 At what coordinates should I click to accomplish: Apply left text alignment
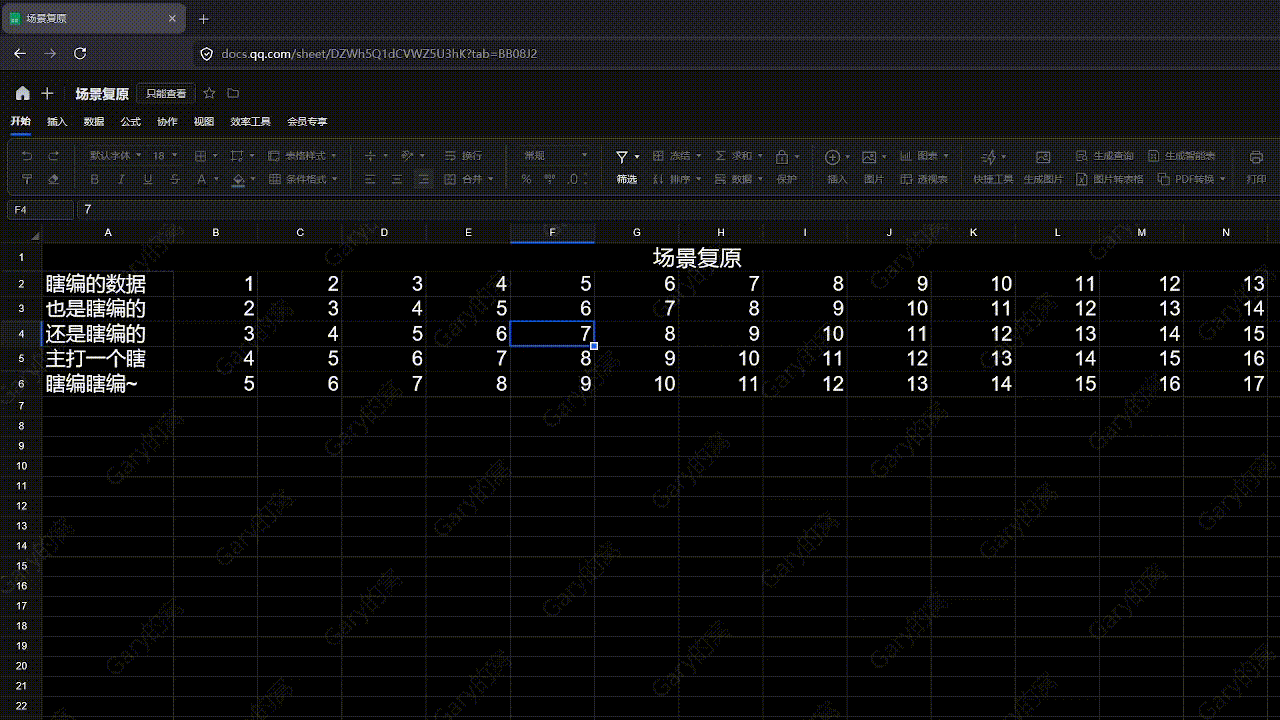pos(370,180)
